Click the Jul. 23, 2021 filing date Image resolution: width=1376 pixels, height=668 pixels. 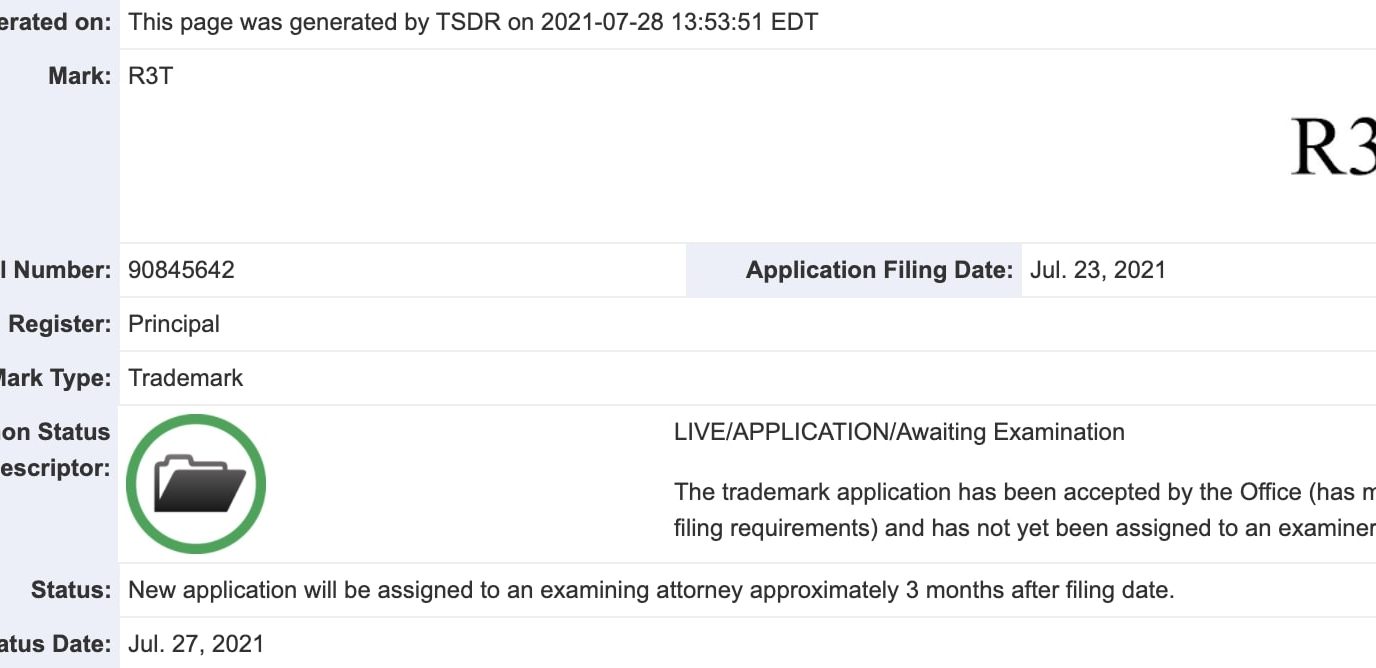[x=1098, y=270]
